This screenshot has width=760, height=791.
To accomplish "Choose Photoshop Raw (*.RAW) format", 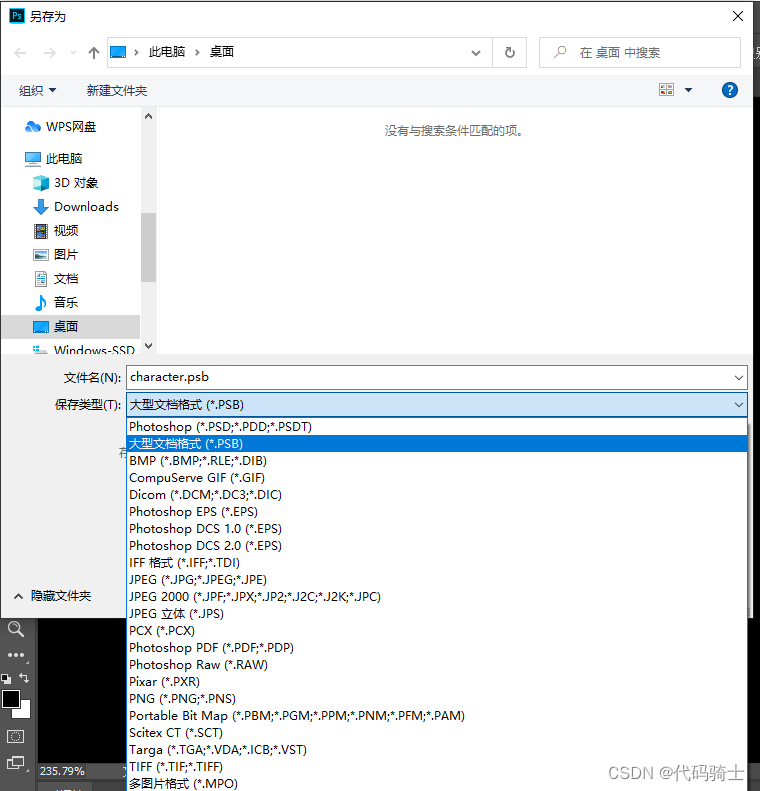I will 437,665.
